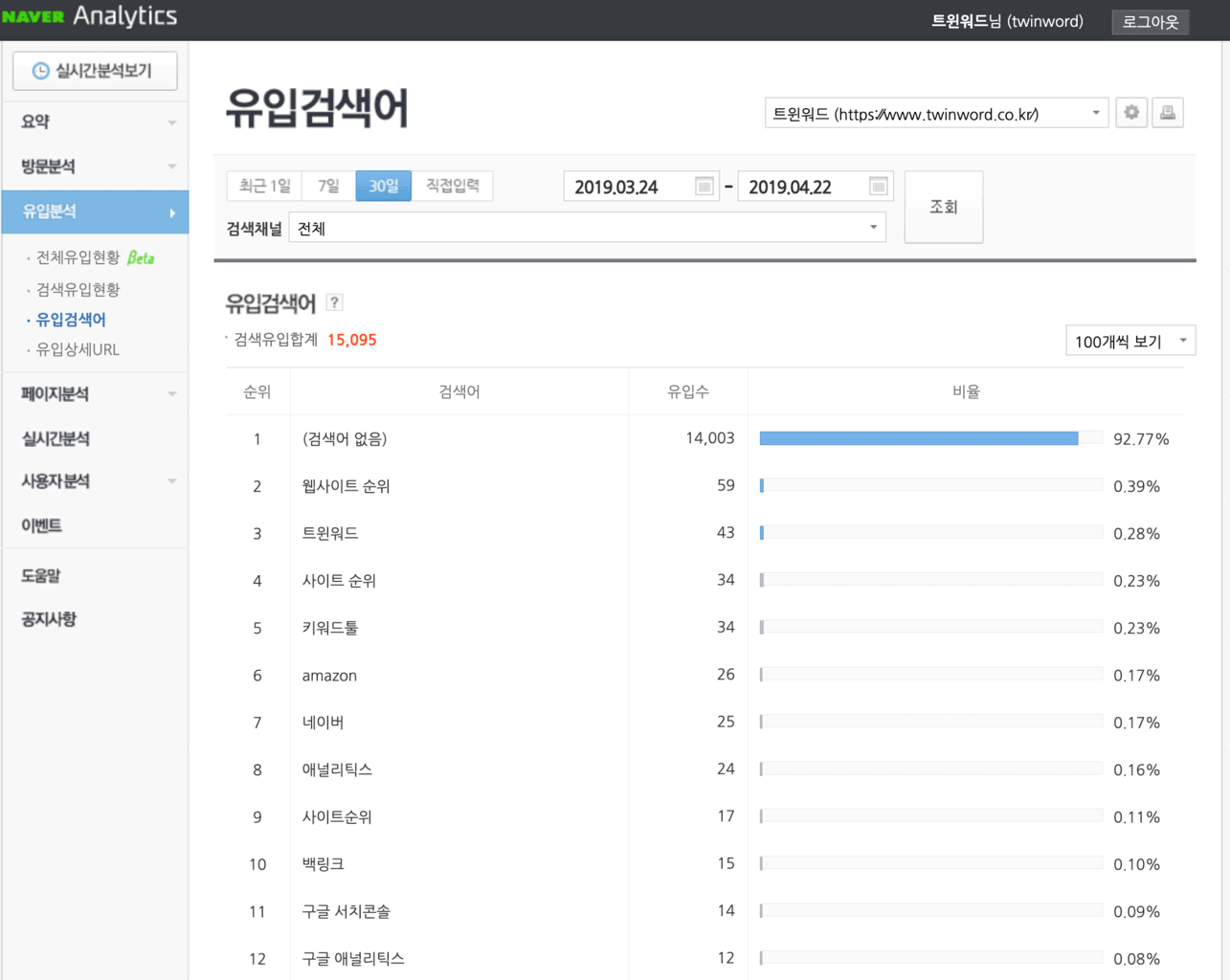Screen dimensions: 1230x980
Task: Click the 구글 애널리틱스 keyword
Action: click(x=353, y=959)
